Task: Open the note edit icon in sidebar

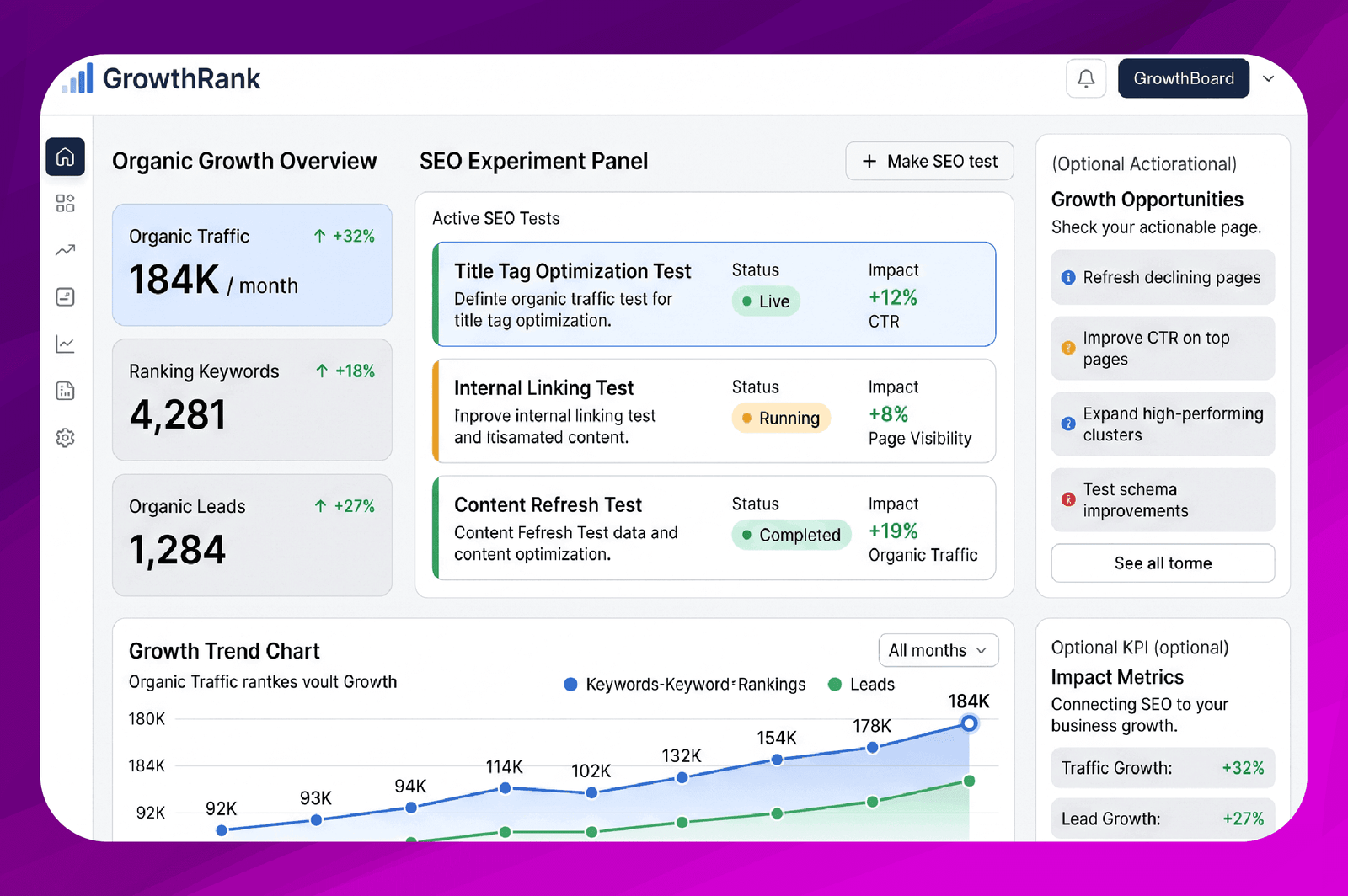Action: tap(65, 296)
